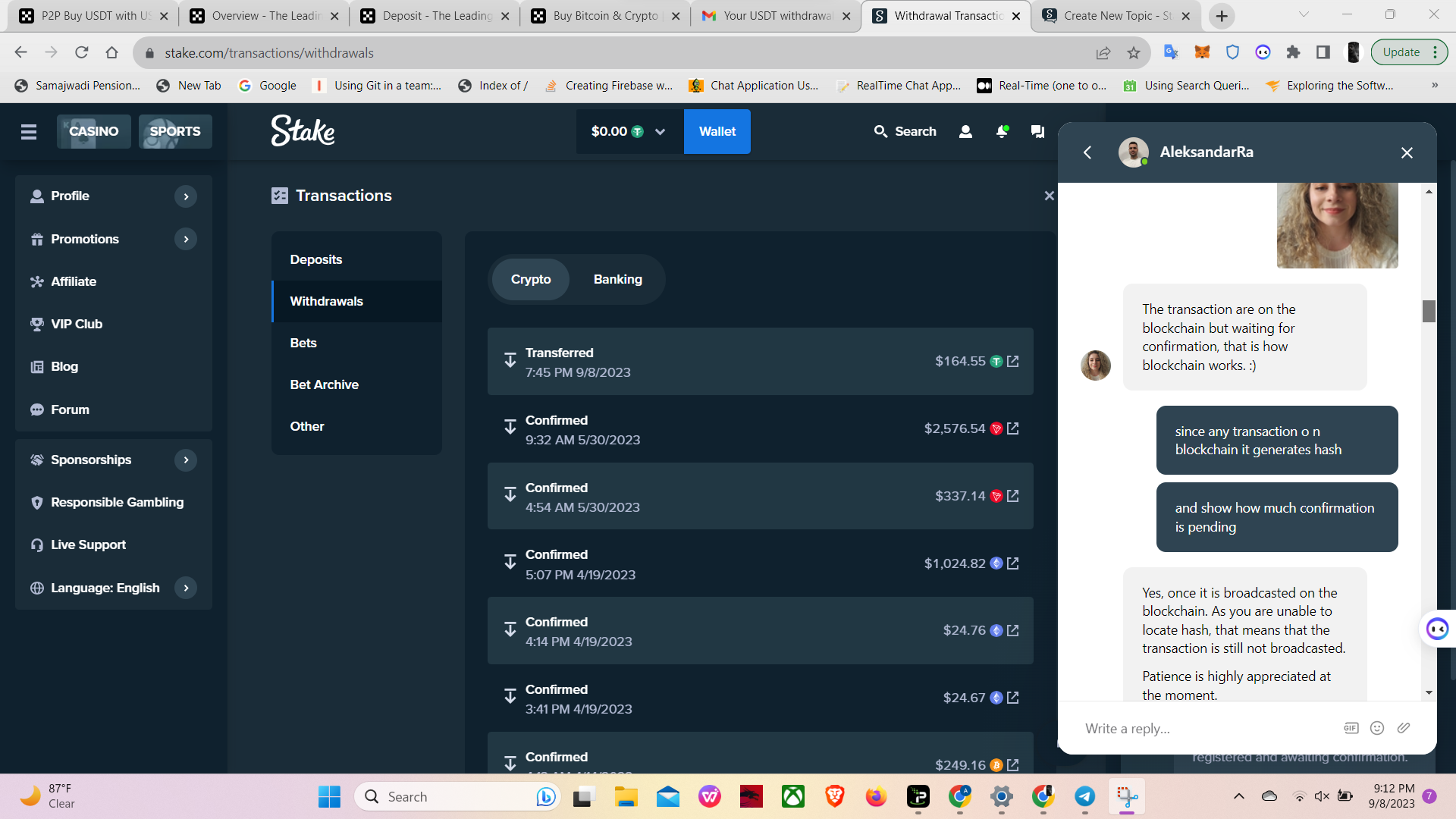
Task: Expand the balance currency dropdown
Action: pos(660,131)
